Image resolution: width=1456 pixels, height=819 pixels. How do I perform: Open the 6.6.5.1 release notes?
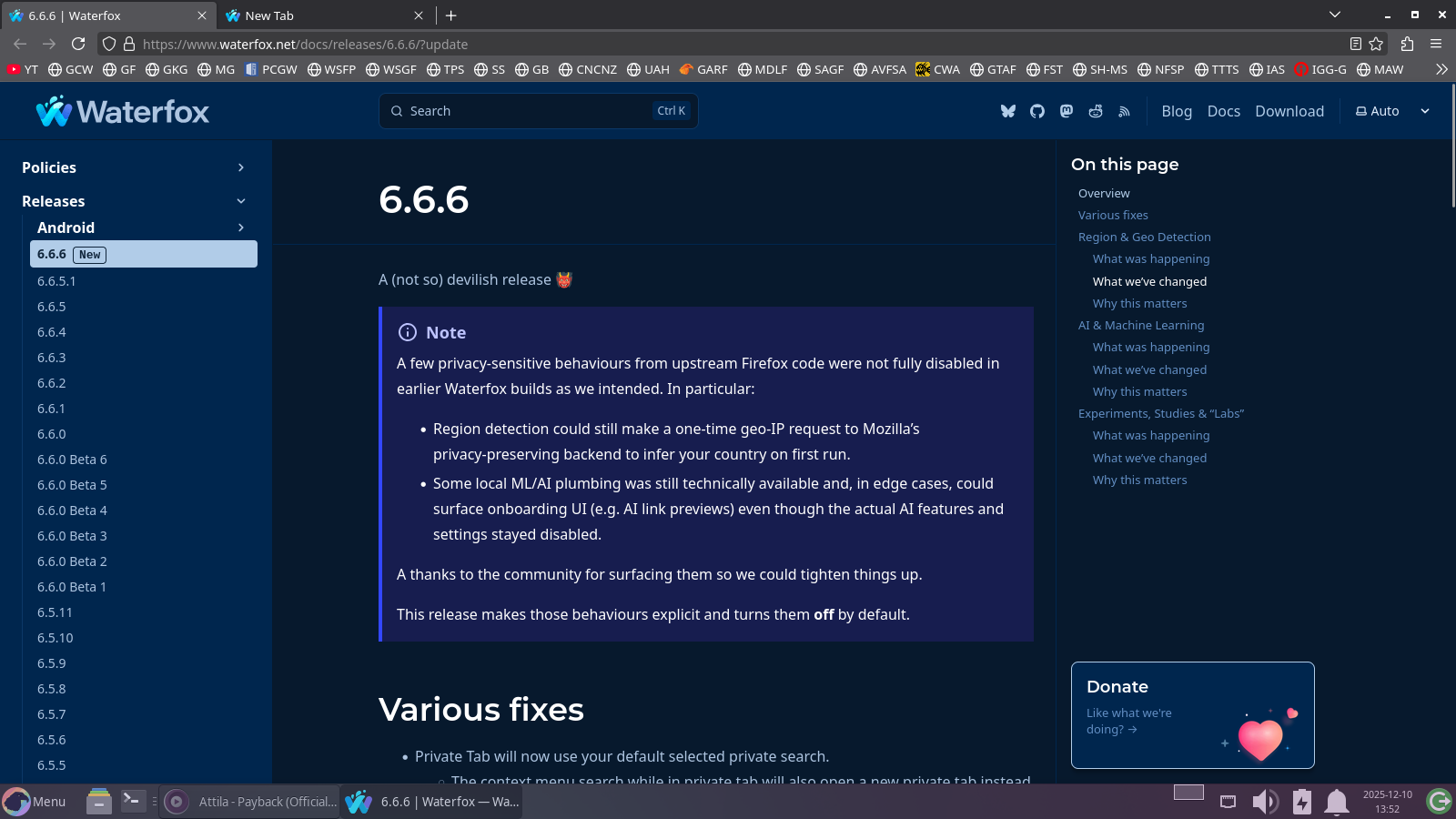coord(56,281)
